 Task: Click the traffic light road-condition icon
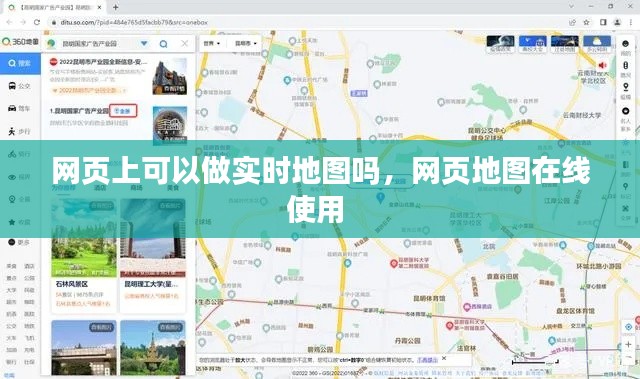[625, 65]
